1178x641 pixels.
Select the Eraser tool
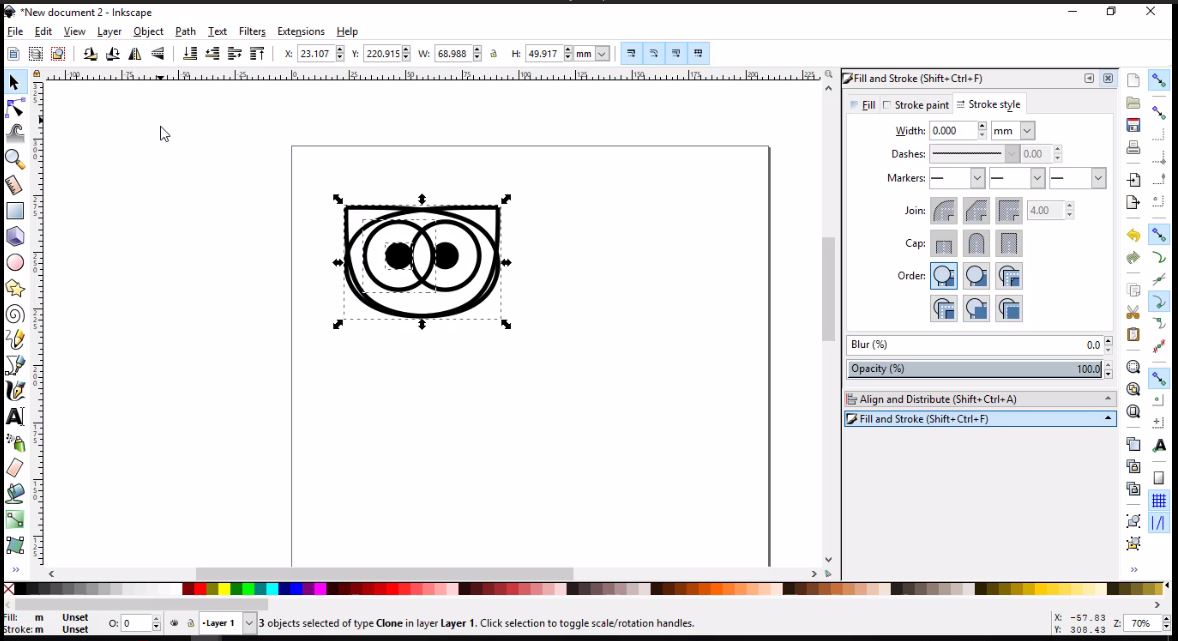14,468
